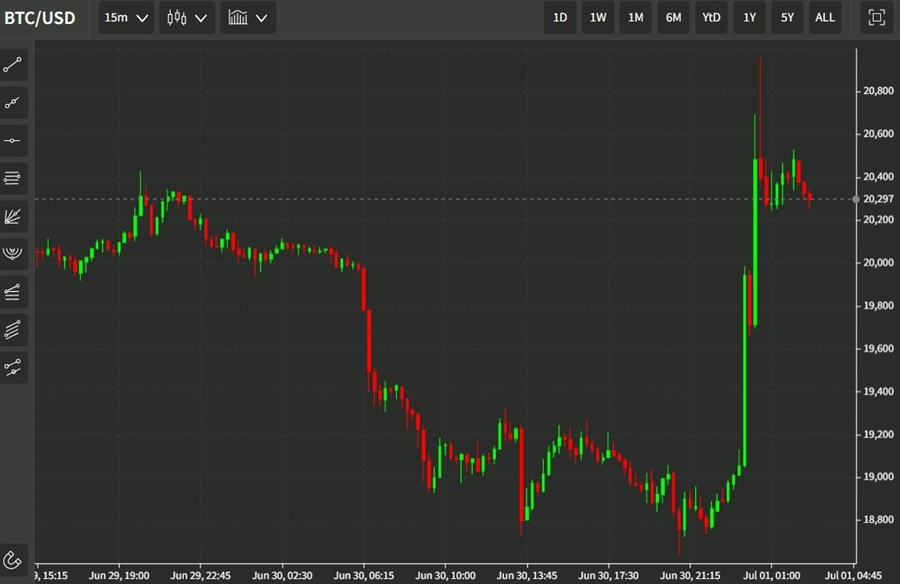Click the 20,400 price axis label
This screenshot has height=584, width=900.
tap(878, 177)
